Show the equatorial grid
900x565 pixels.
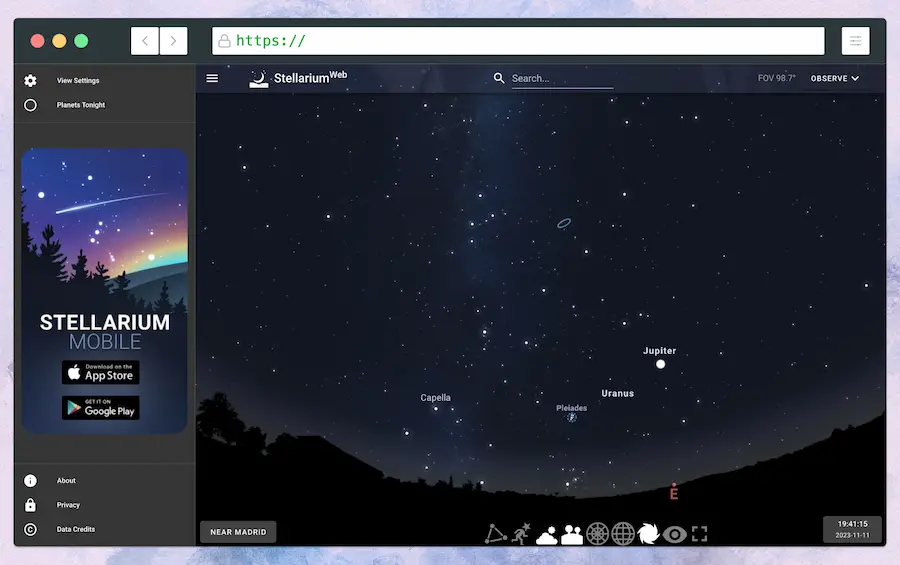[624, 534]
